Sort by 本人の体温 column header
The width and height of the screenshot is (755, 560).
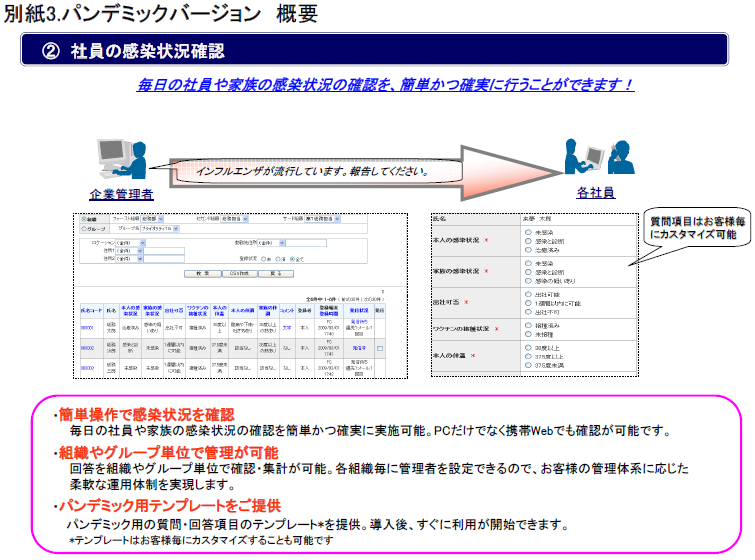click(220, 311)
